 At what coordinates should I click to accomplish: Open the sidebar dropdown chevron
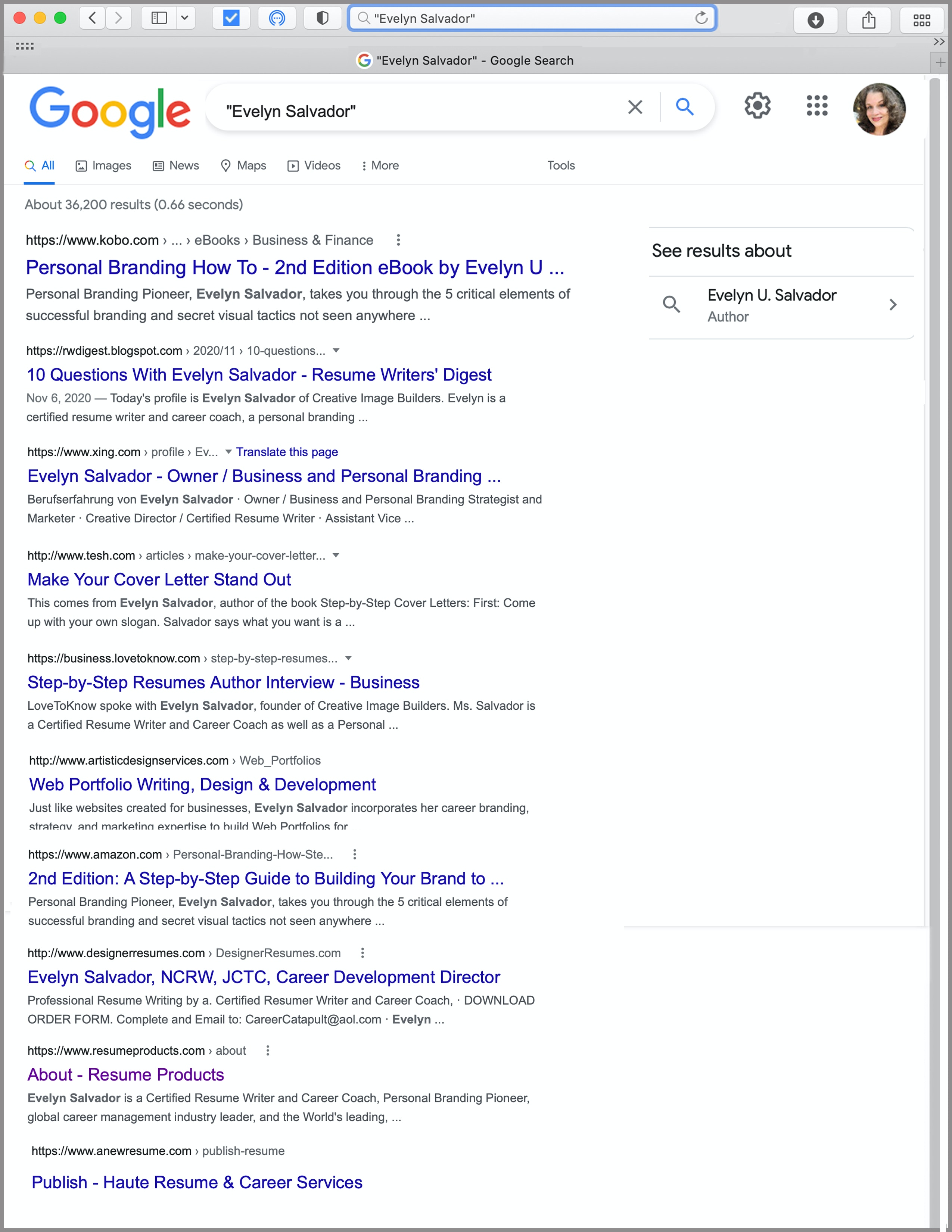tap(185, 18)
